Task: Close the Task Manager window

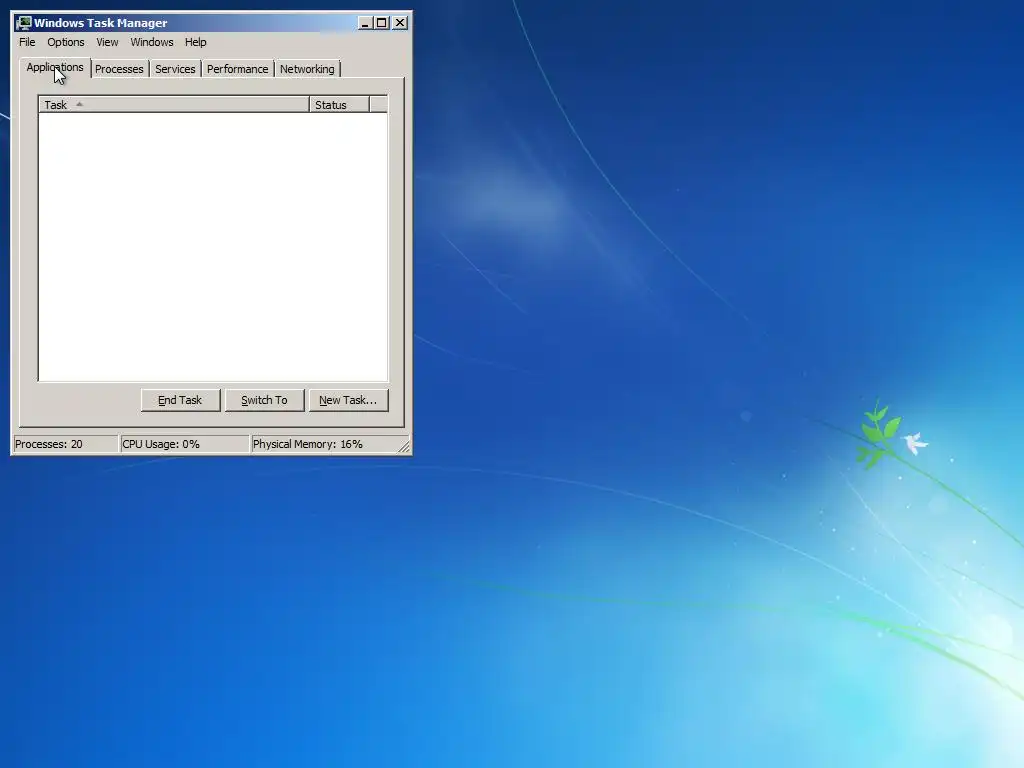Action: [x=400, y=23]
